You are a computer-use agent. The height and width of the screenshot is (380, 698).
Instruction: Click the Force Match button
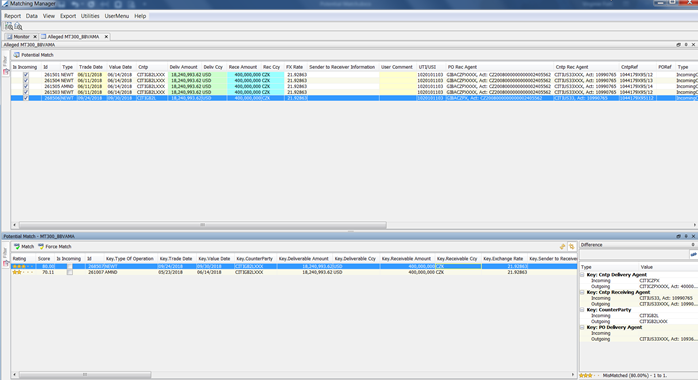(x=54, y=246)
